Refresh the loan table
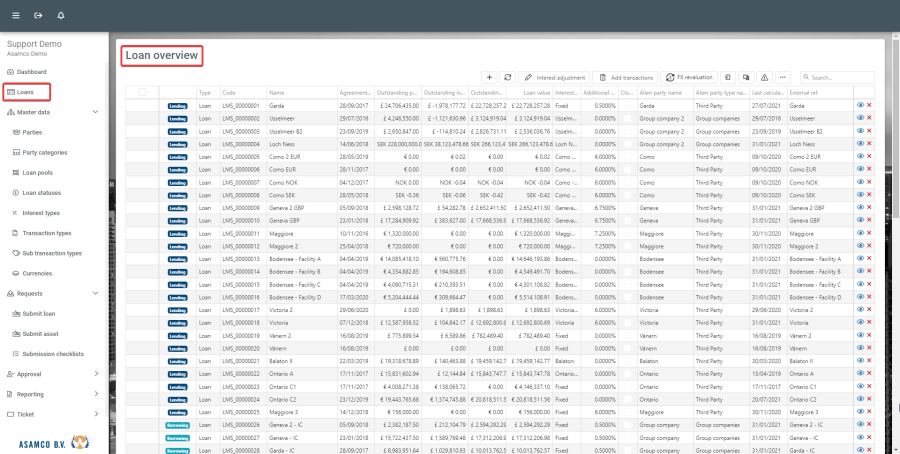This screenshot has height=454, width=900. click(507, 77)
